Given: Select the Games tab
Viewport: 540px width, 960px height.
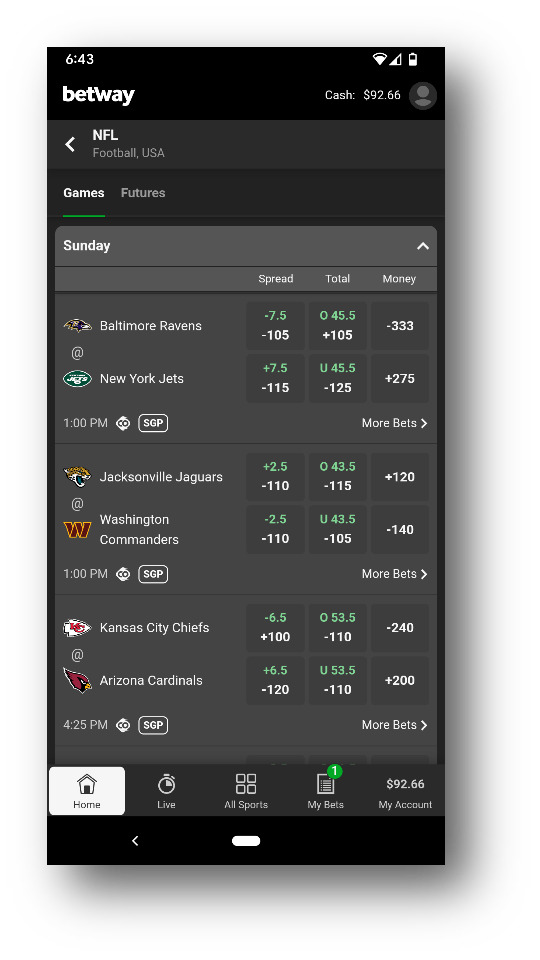Looking at the screenshot, I should (84, 193).
